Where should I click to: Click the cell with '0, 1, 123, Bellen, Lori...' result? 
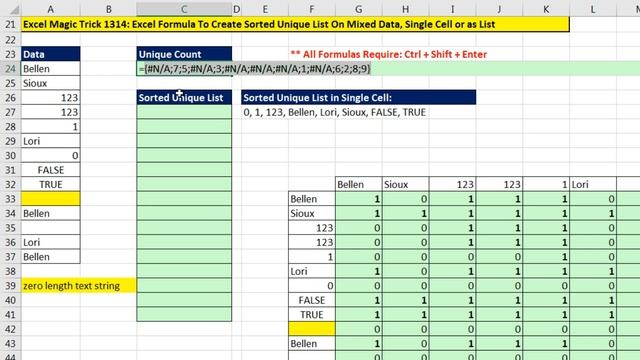click(335, 112)
